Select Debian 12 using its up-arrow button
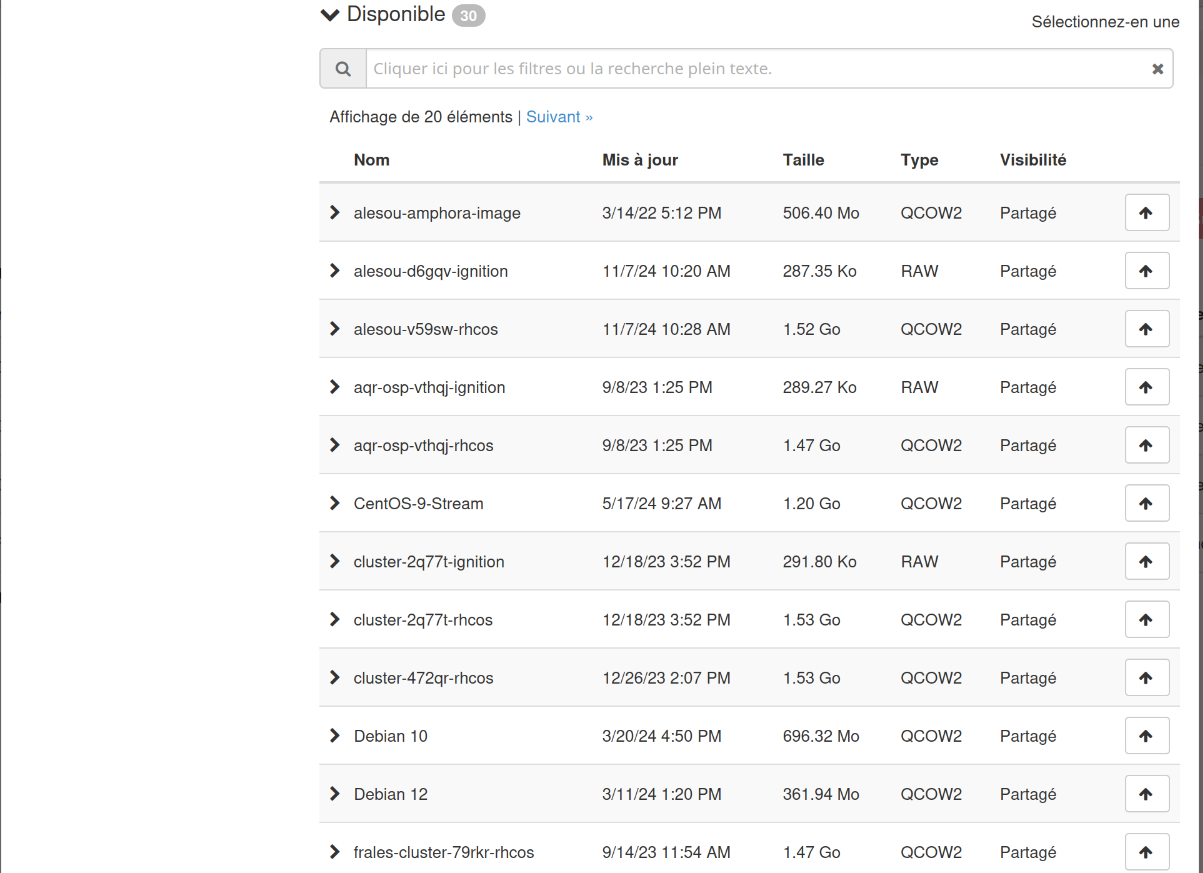 (1146, 794)
